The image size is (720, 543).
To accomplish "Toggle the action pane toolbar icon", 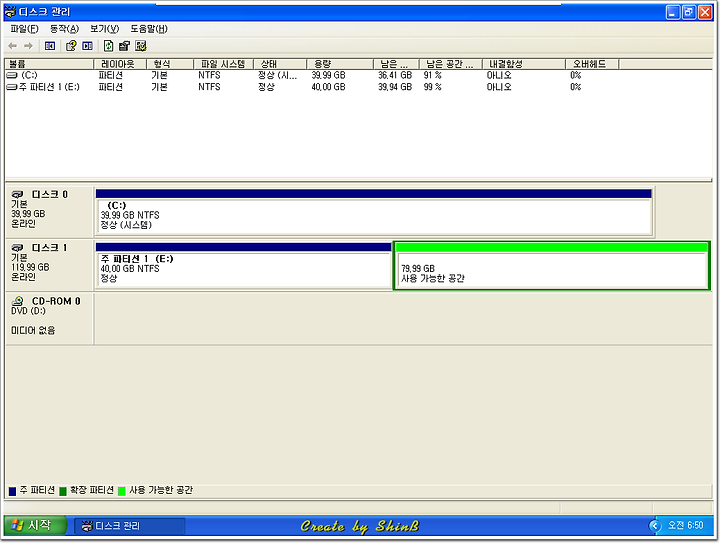I will (87, 46).
